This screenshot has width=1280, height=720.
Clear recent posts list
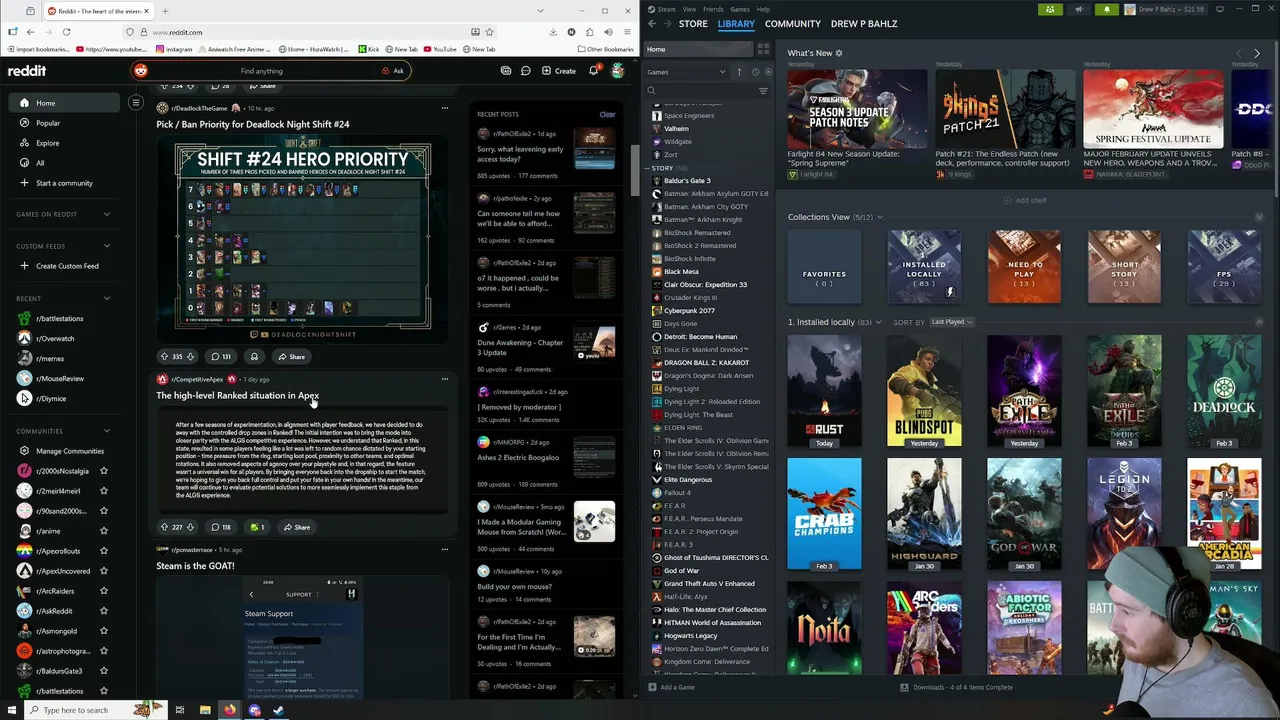[x=607, y=114]
